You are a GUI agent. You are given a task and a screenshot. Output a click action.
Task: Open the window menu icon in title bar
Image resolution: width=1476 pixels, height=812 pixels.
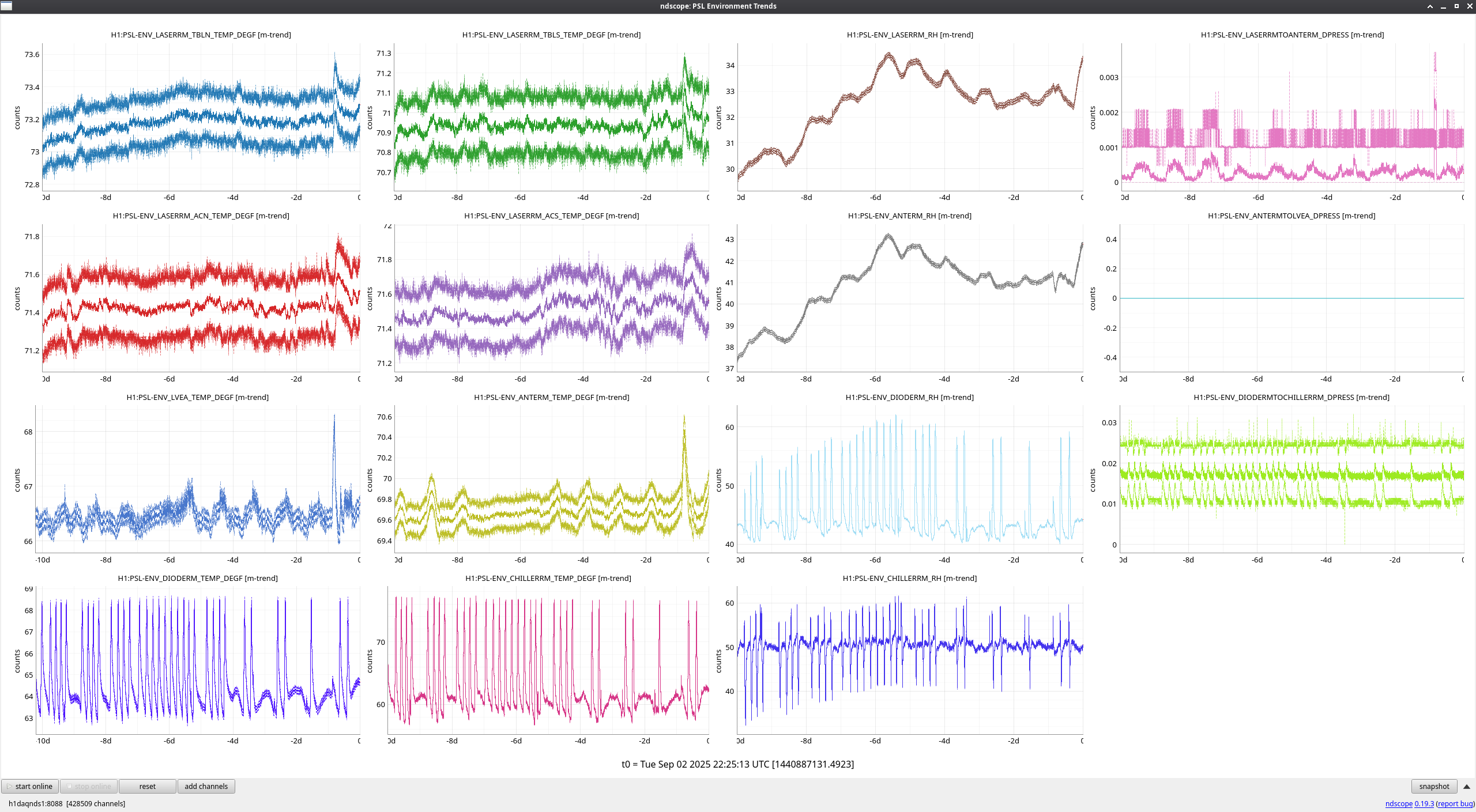[6, 6]
